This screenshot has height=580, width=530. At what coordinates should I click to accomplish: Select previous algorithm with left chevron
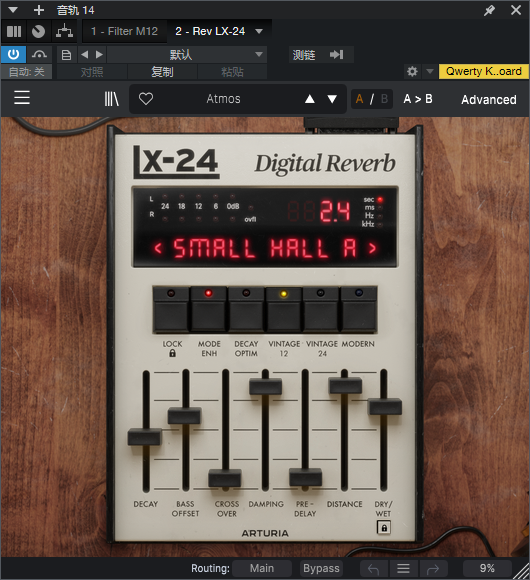click(x=158, y=248)
